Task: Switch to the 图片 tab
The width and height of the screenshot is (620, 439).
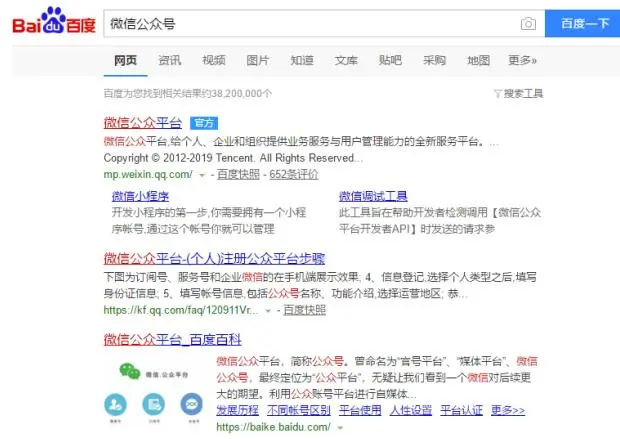Action: [258, 61]
